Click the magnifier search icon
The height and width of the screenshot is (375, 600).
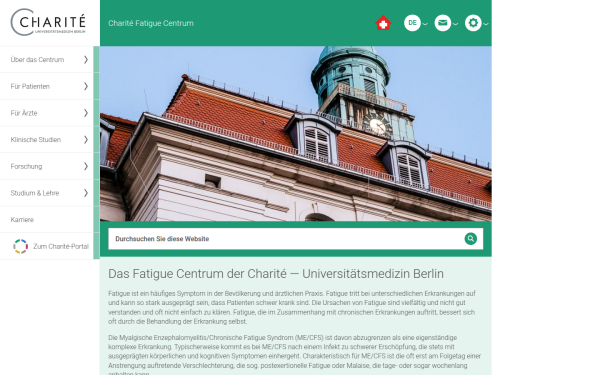coord(471,239)
